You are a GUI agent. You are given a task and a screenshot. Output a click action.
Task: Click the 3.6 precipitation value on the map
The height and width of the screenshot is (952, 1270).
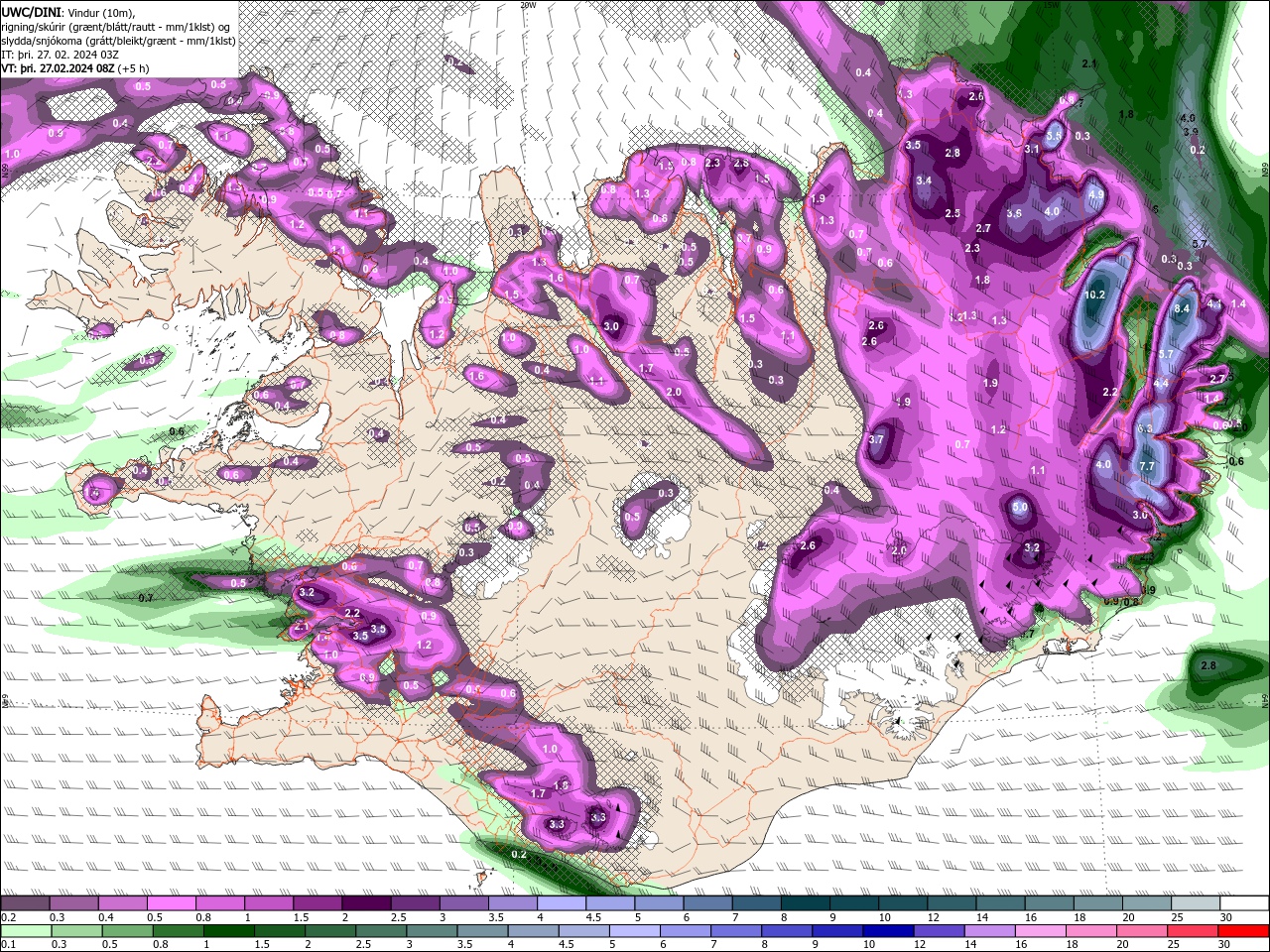1014,213
